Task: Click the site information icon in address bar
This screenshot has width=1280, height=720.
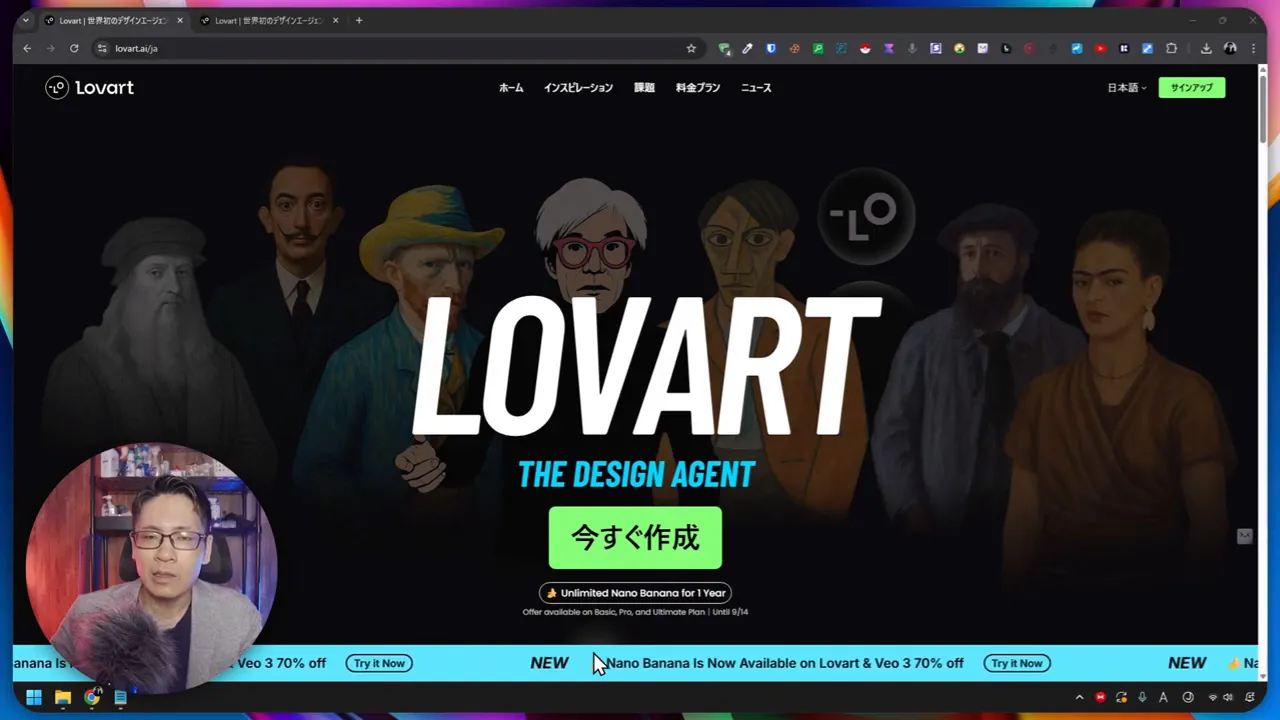Action: (101, 48)
